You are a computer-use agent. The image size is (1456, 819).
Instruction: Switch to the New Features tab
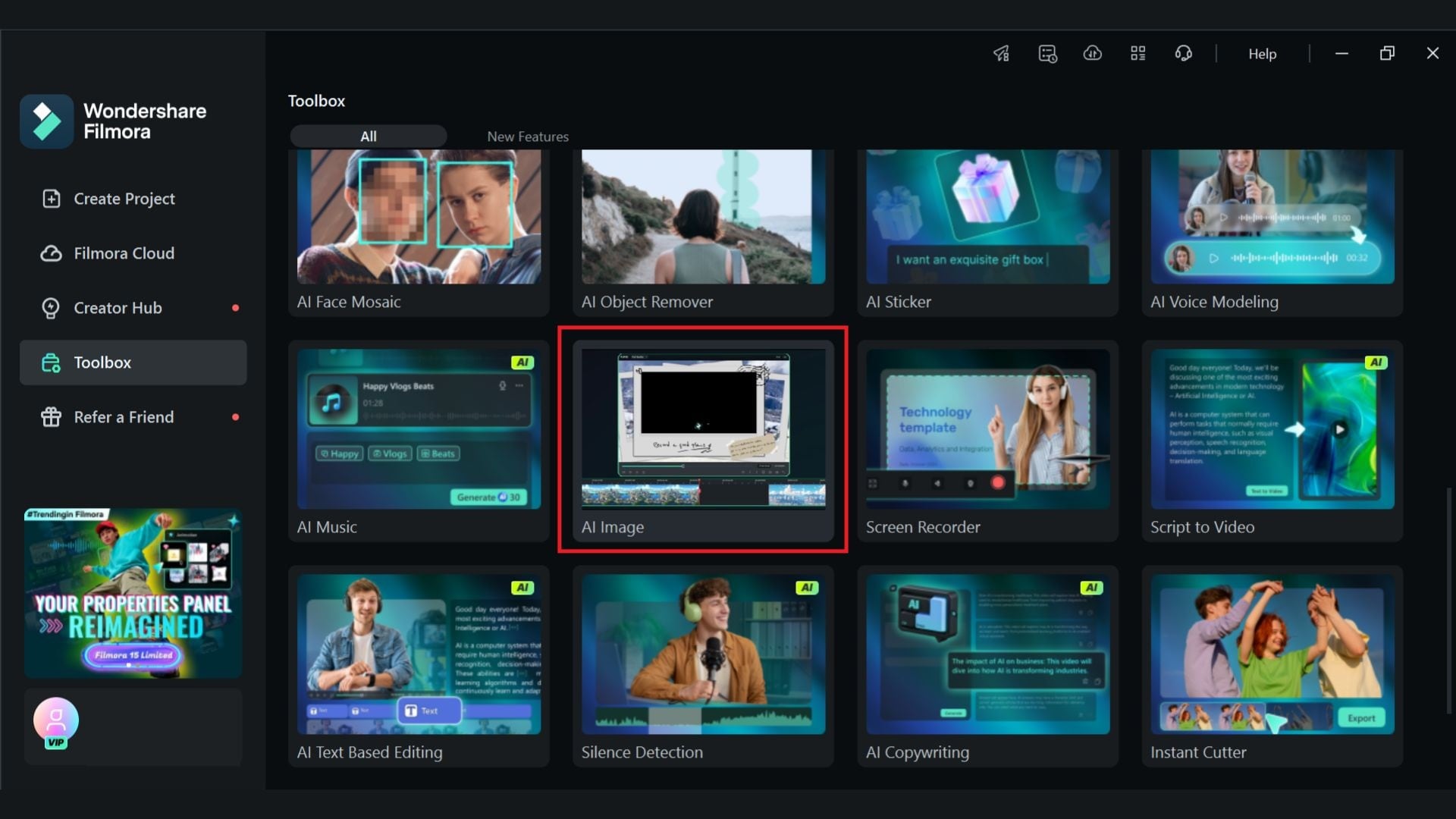tap(527, 136)
